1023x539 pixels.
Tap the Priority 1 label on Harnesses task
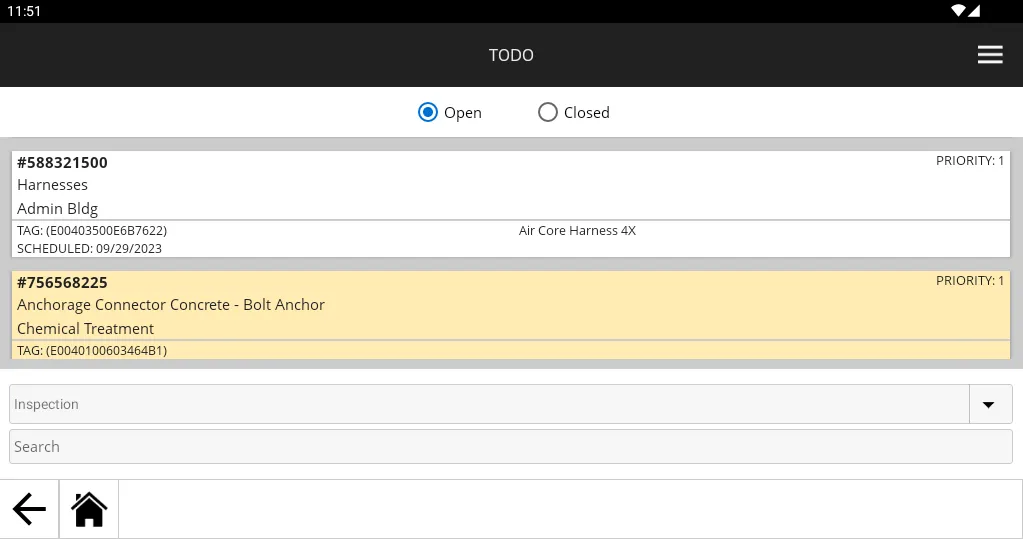(x=969, y=161)
